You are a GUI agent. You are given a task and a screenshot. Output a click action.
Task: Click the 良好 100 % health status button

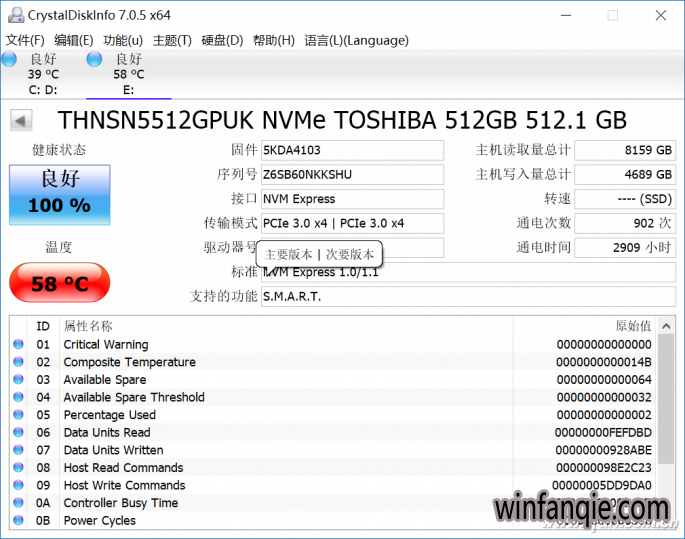point(59,195)
